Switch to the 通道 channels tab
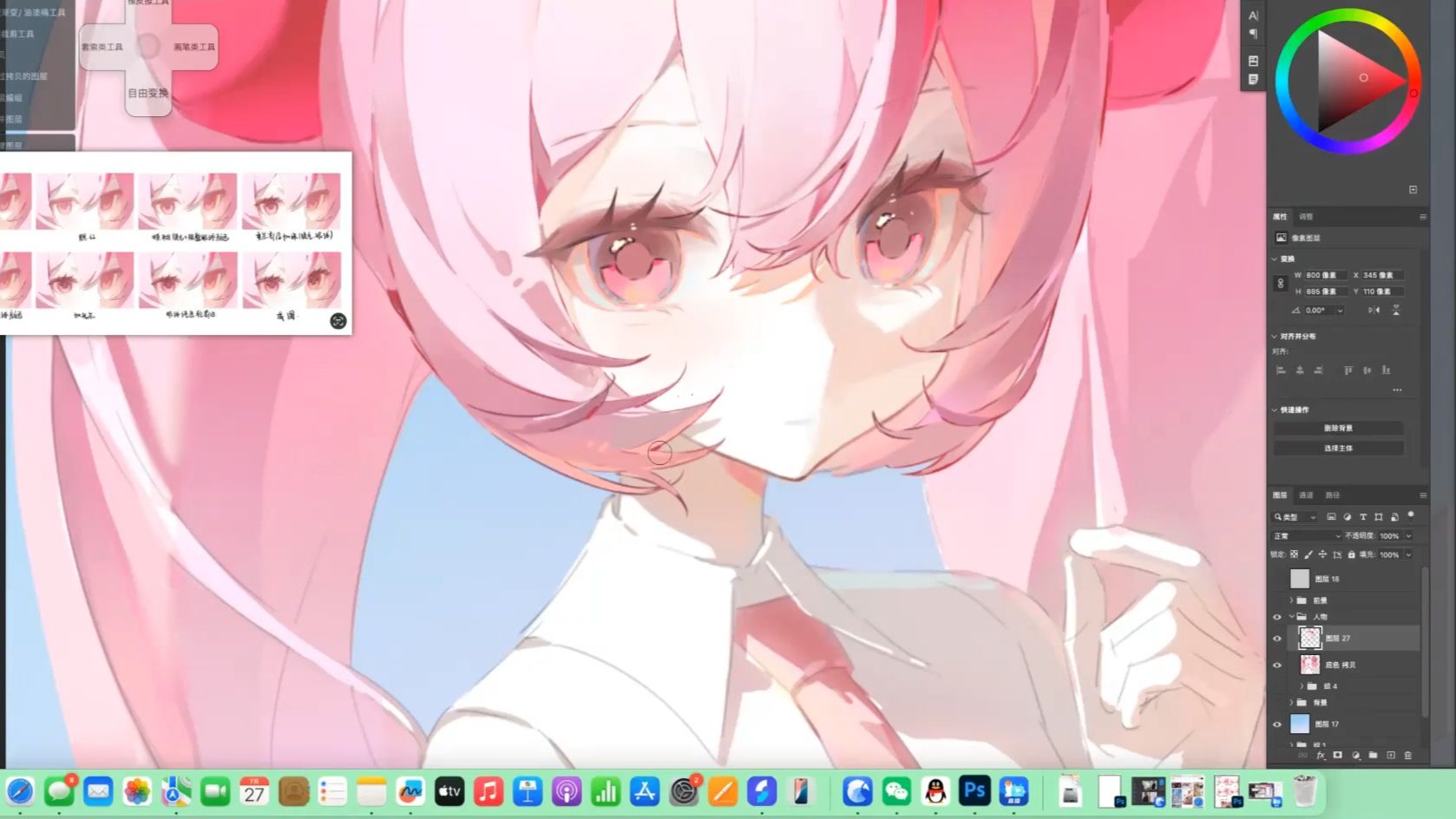The image size is (1456, 819). (x=1306, y=495)
